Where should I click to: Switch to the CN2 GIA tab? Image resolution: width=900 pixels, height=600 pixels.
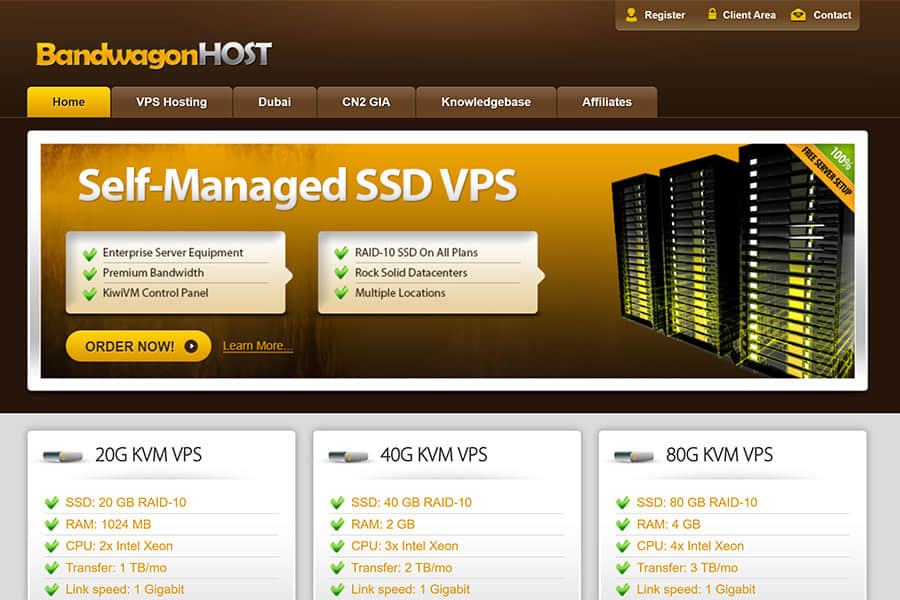click(366, 102)
